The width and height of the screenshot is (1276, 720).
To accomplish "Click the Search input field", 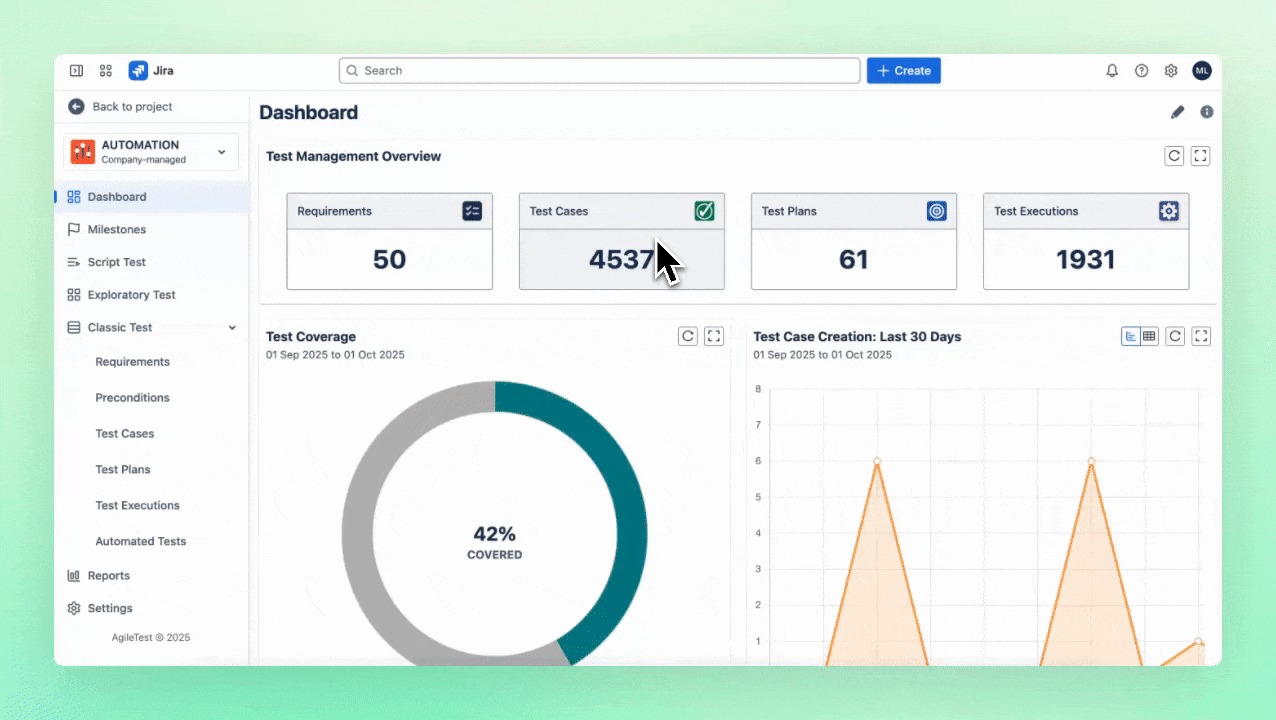I will pyautogui.click(x=600, y=71).
